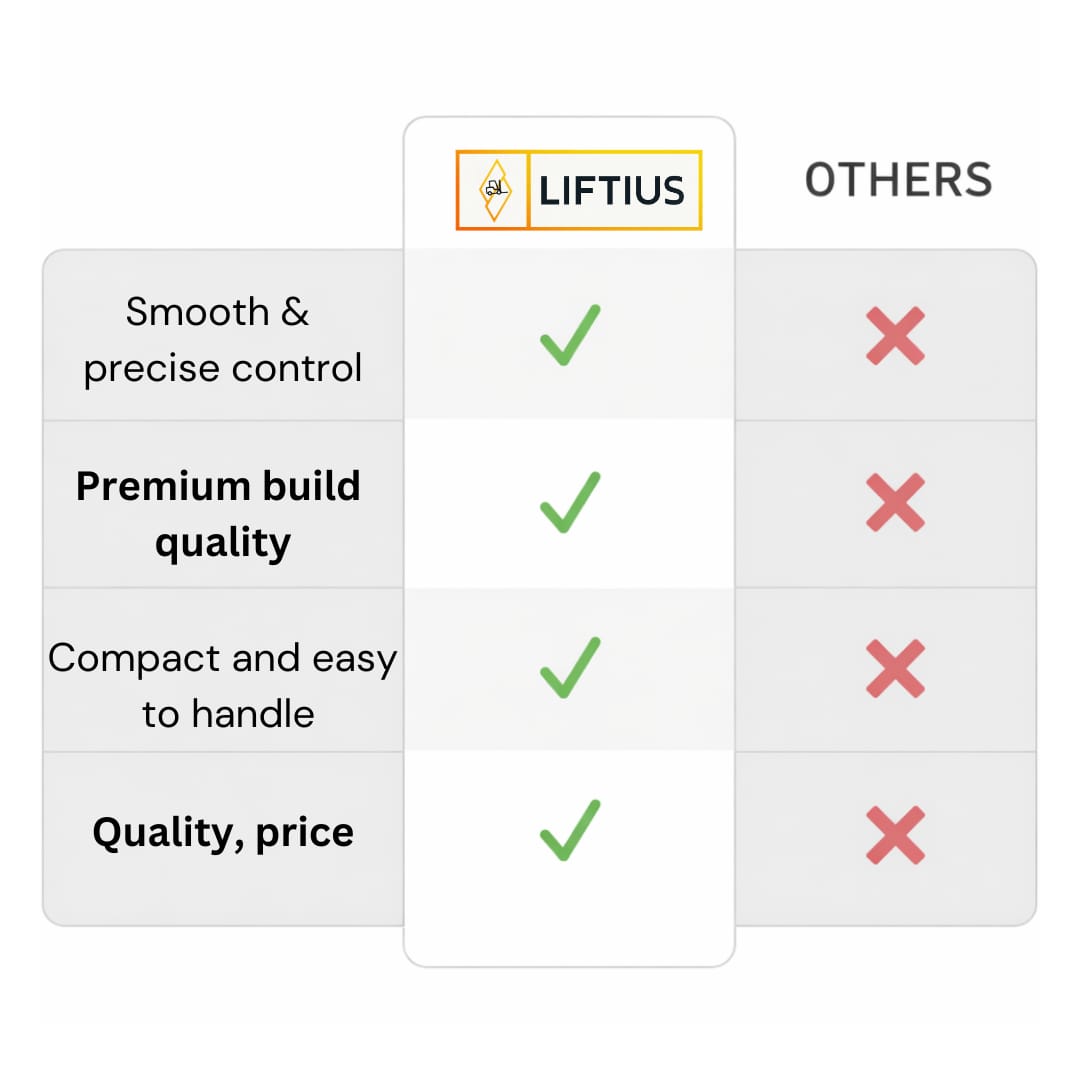Click the word 'Smooth &' in first row
Image resolution: width=1080 pixels, height=1080 pixels.
pos(217,312)
